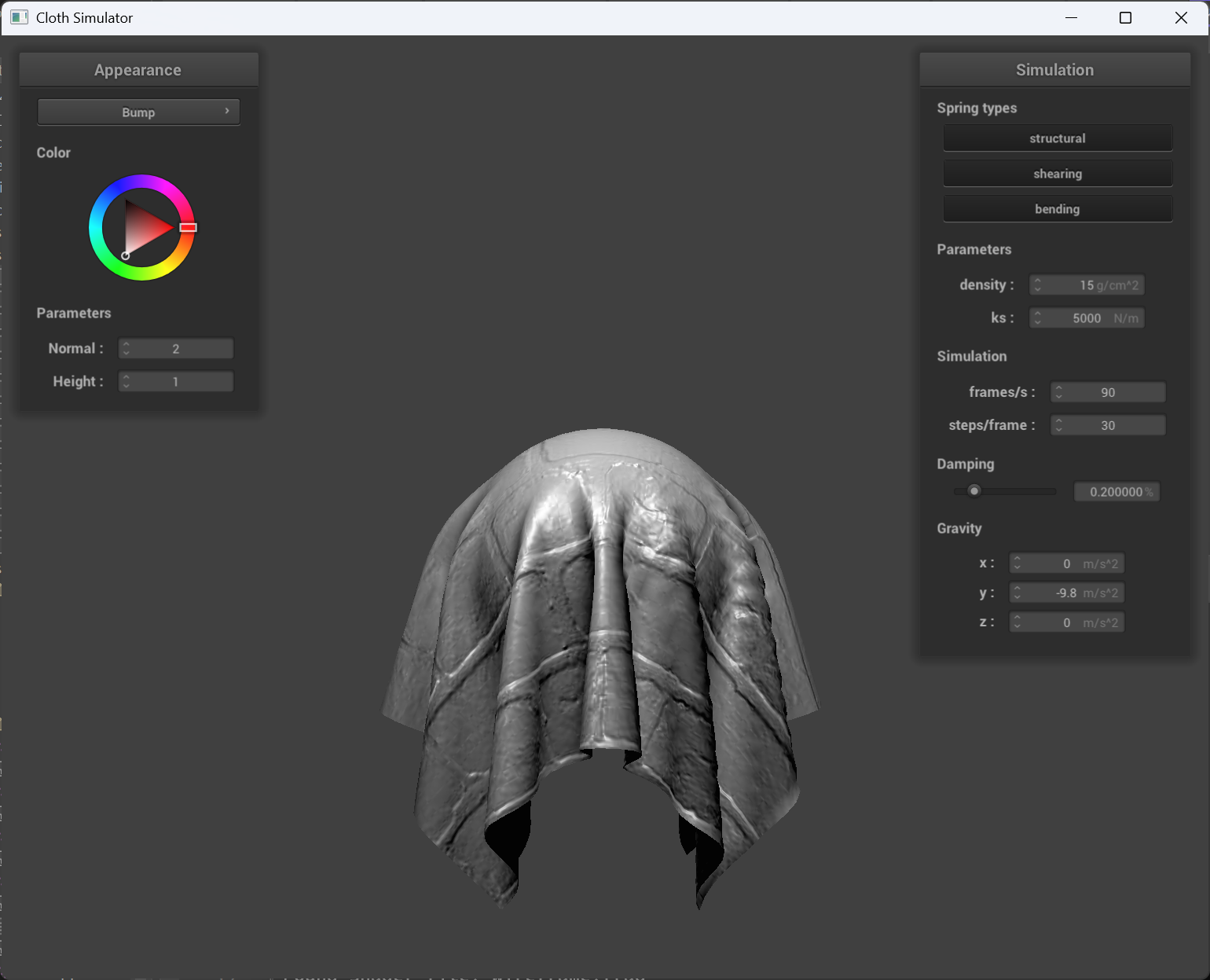The image size is (1210, 980).
Task: Open the Bump shader dropdown
Action: click(138, 112)
